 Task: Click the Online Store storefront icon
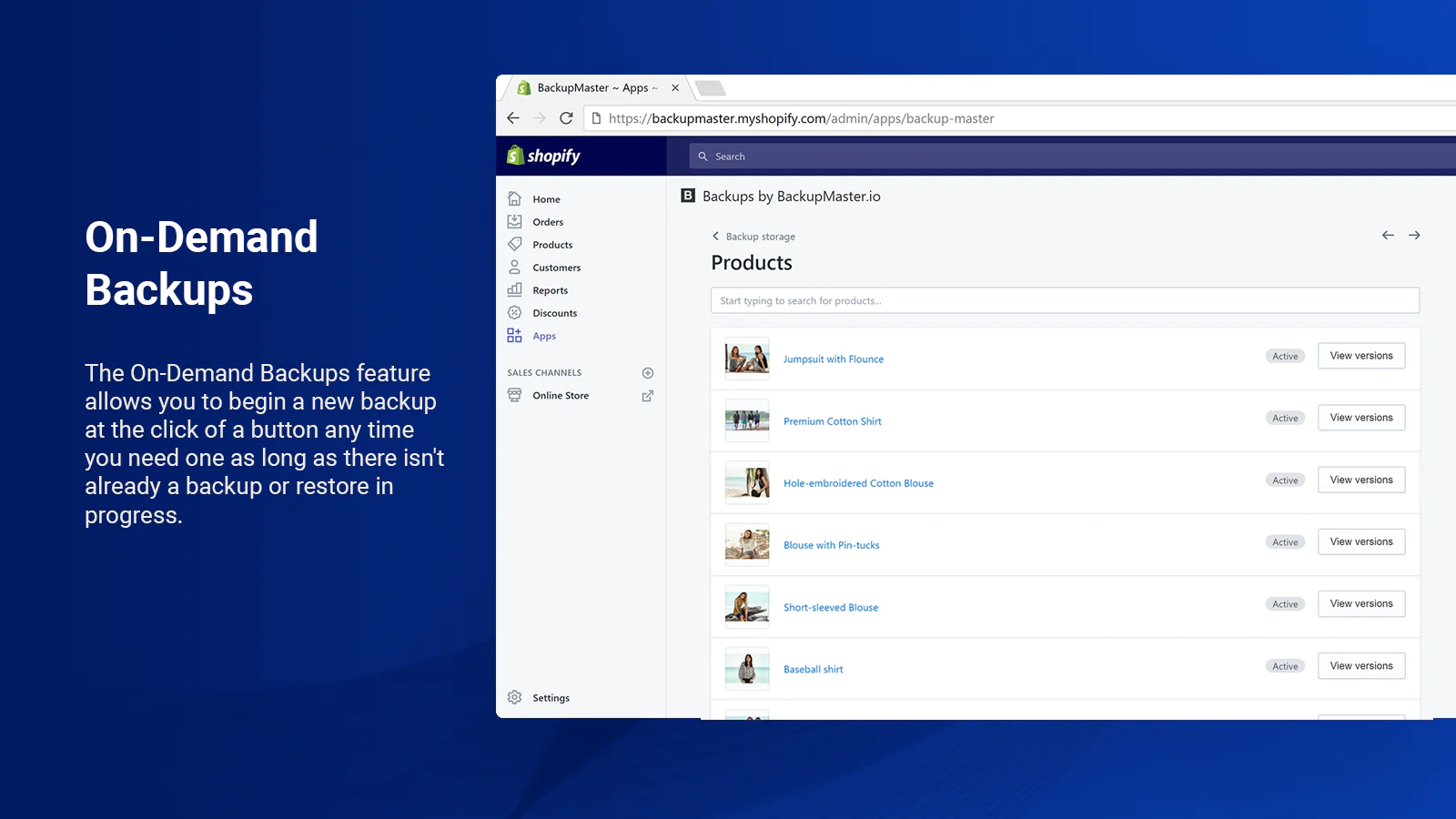514,395
